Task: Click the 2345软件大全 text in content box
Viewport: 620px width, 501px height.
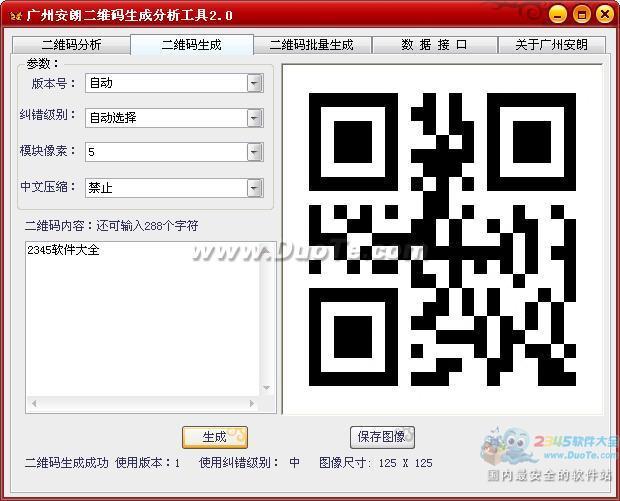Action: (63, 250)
